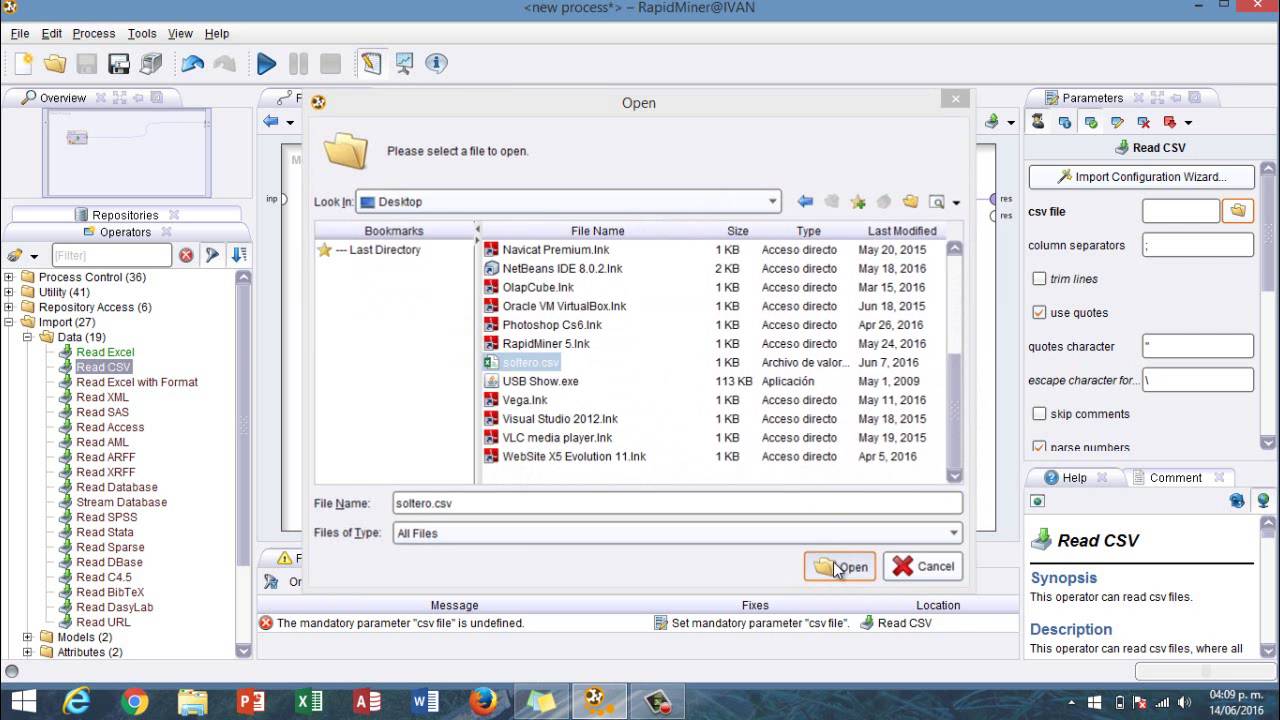Expand the Models folder
This screenshot has height=720, width=1280.
29,637
